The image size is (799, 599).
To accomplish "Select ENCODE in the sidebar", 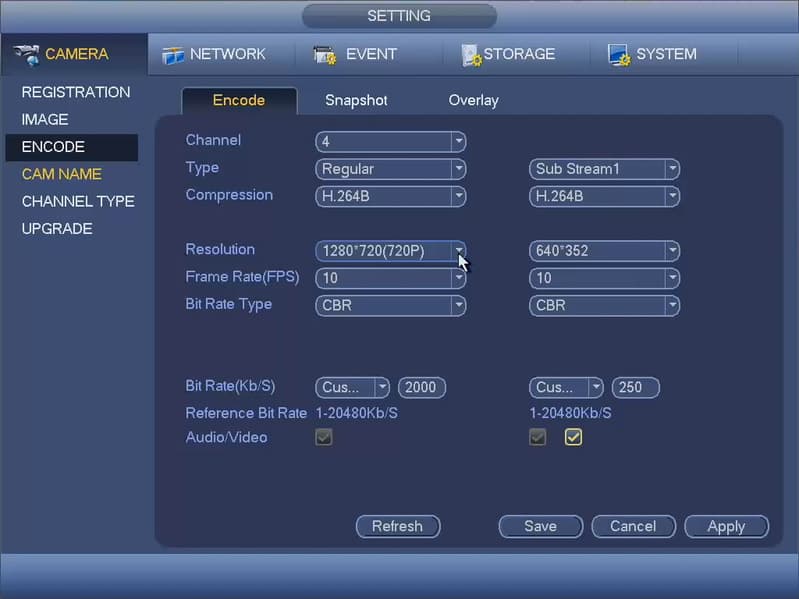I will click(x=72, y=147).
